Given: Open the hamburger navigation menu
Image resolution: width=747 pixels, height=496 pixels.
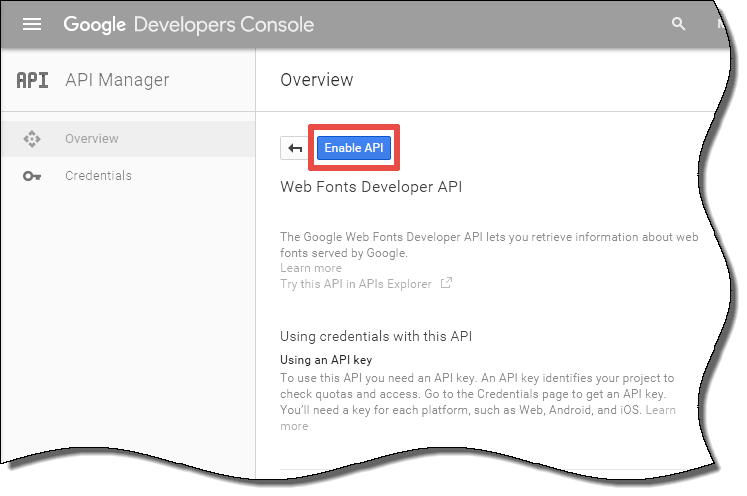Looking at the screenshot, I should [x=32, y=24].
